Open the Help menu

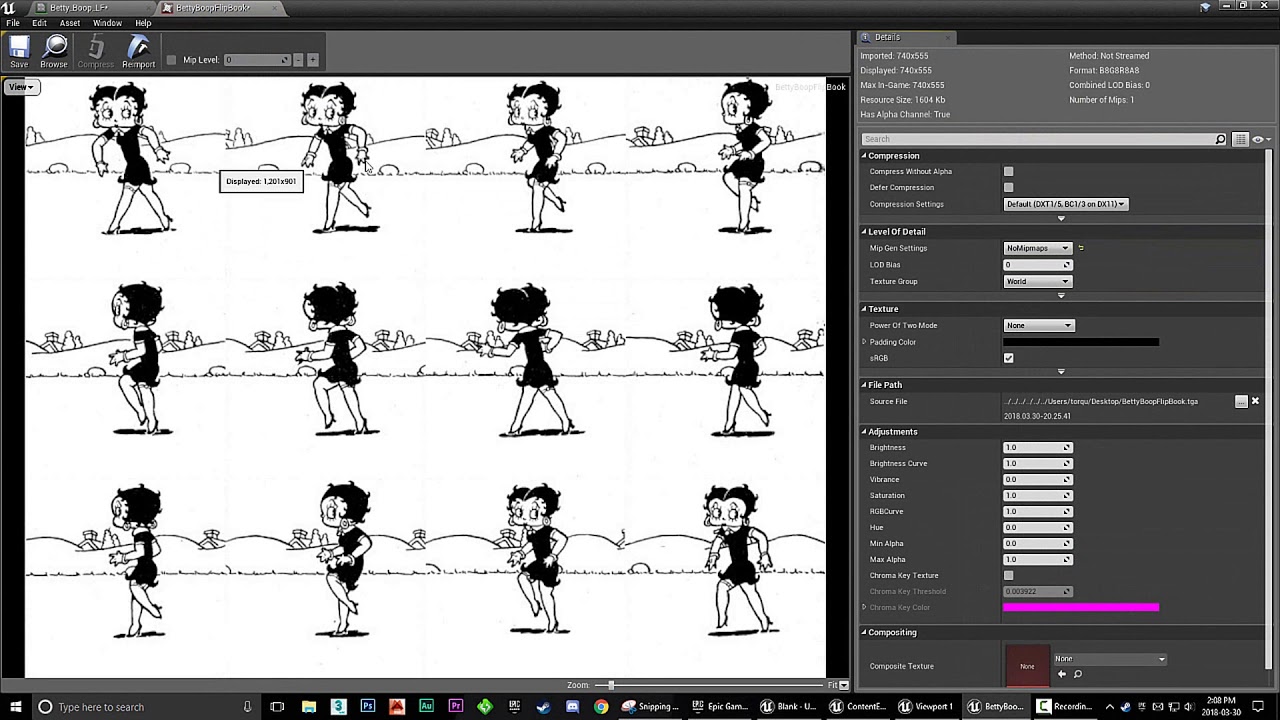tap(143, 23)
